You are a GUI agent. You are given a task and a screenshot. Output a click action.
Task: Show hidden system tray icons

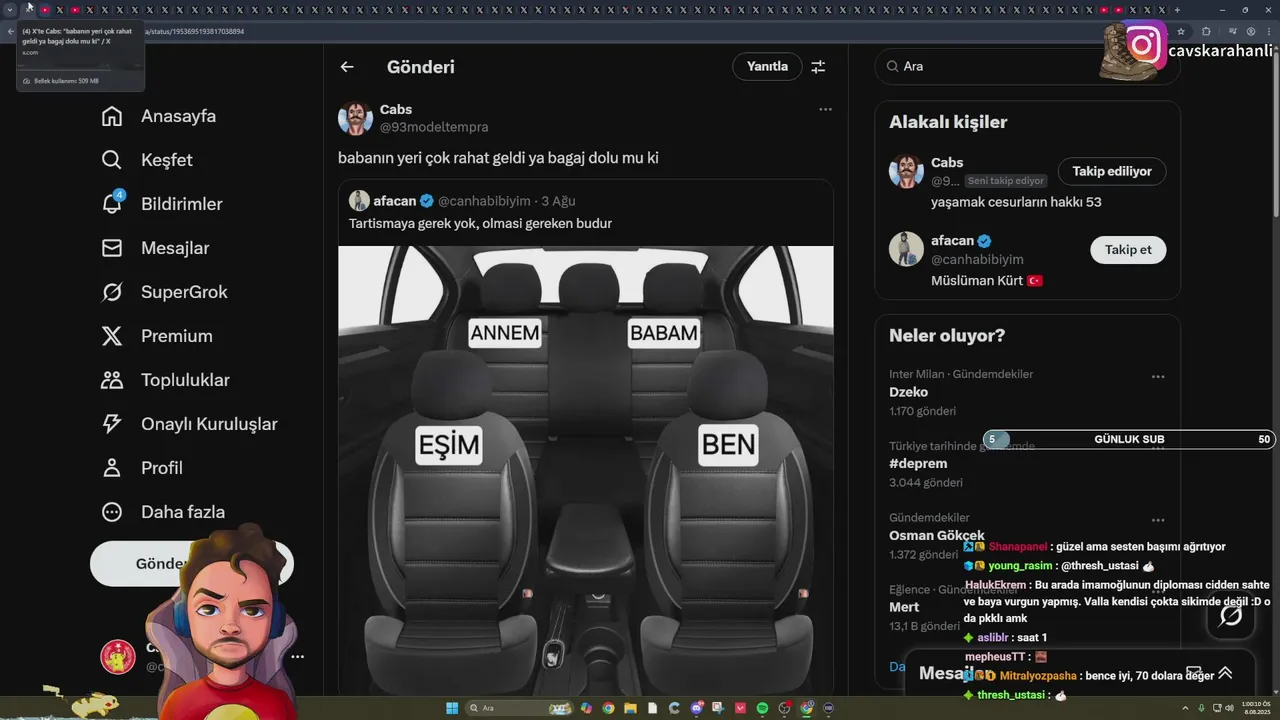[x=1187, y=708]
